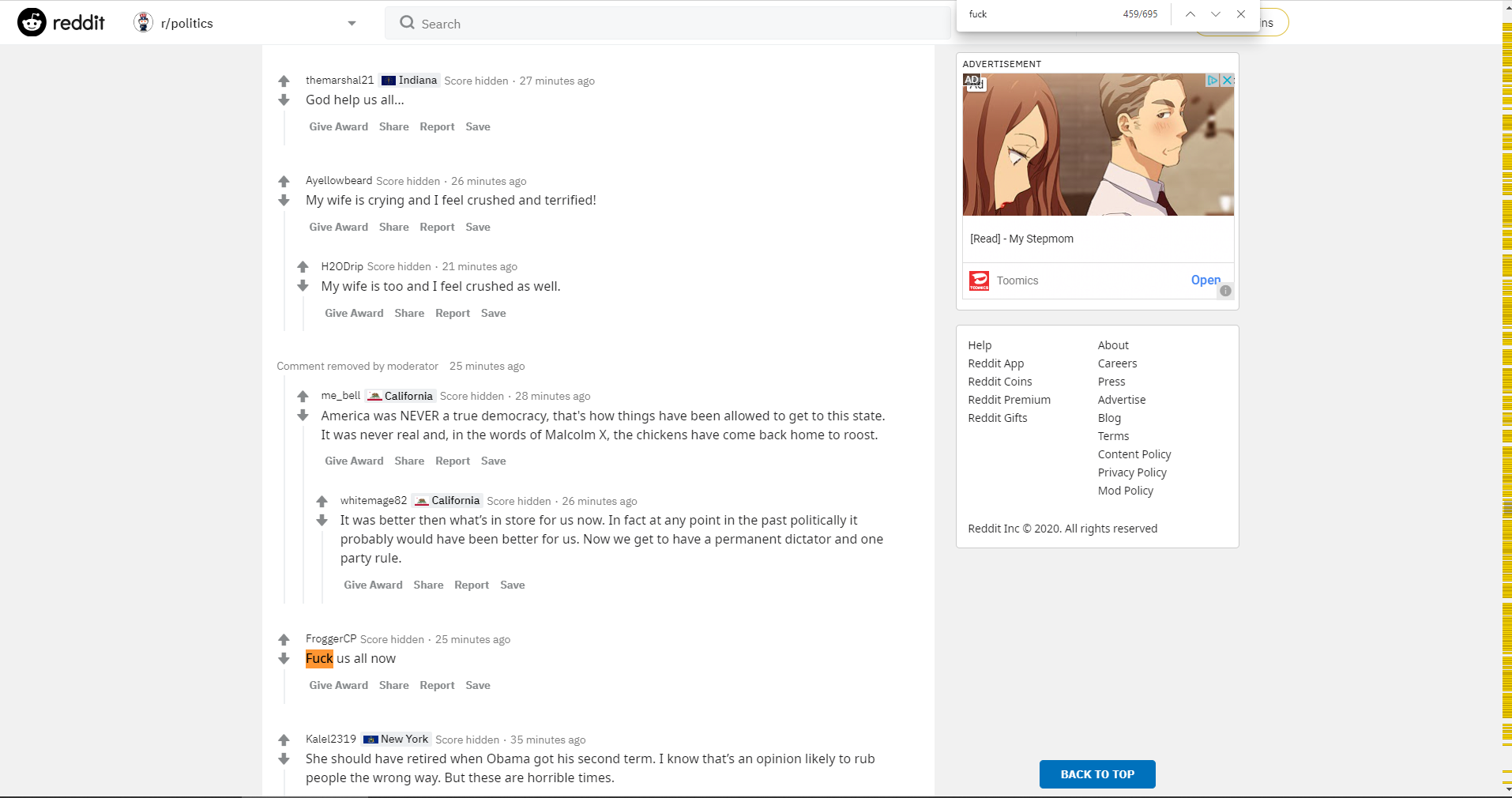Open the Reddit home logo
The width and height of the screenshot is (1512, 798).
(x=61, y=23)
